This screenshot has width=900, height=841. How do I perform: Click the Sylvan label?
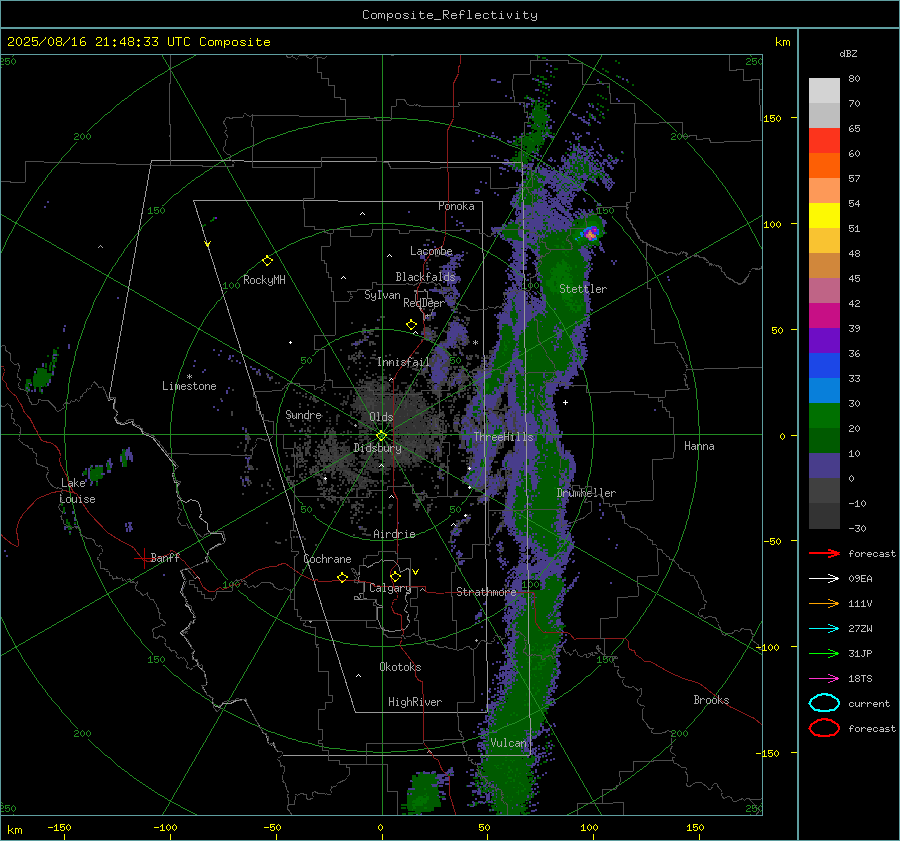[x=382, y=295]
